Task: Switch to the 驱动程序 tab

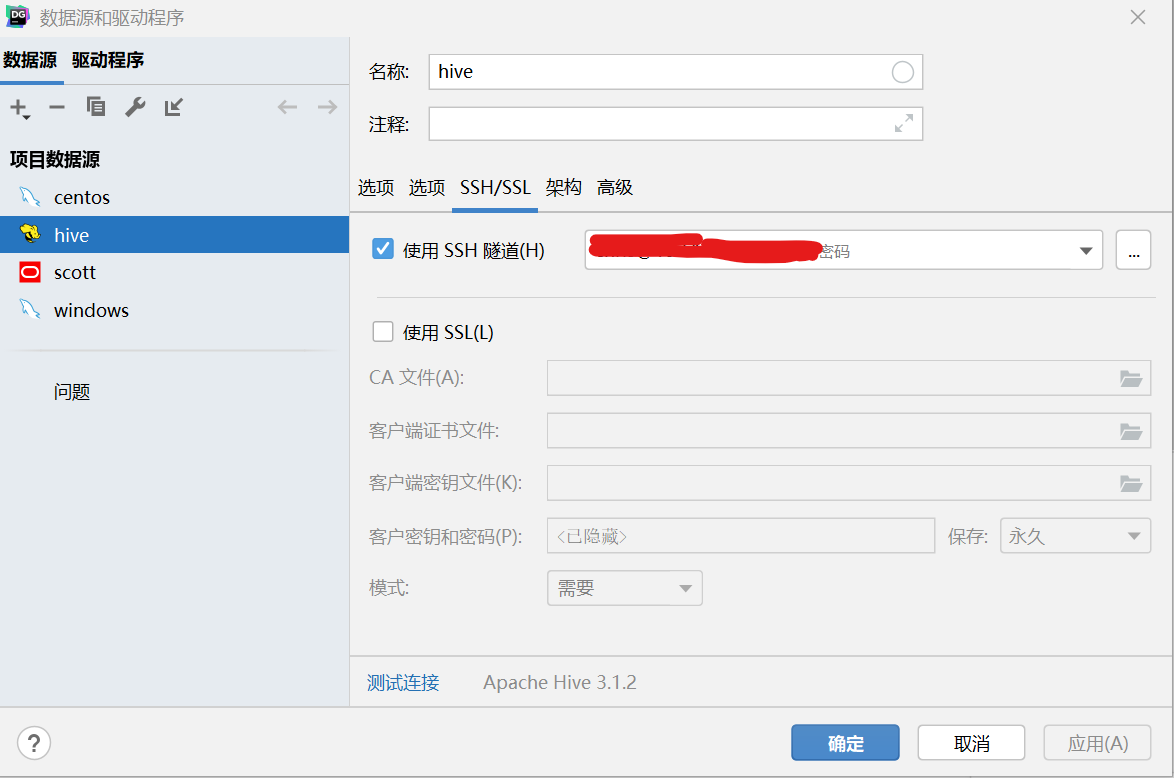Action: (x=109, y=60)
